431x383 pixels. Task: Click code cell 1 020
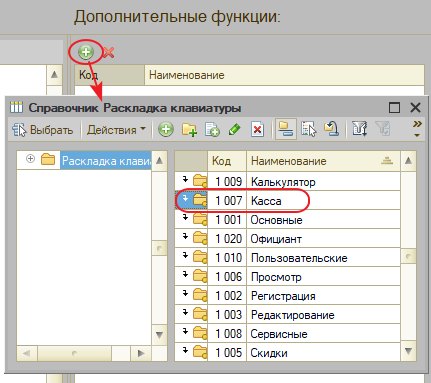tap(228, 239)
